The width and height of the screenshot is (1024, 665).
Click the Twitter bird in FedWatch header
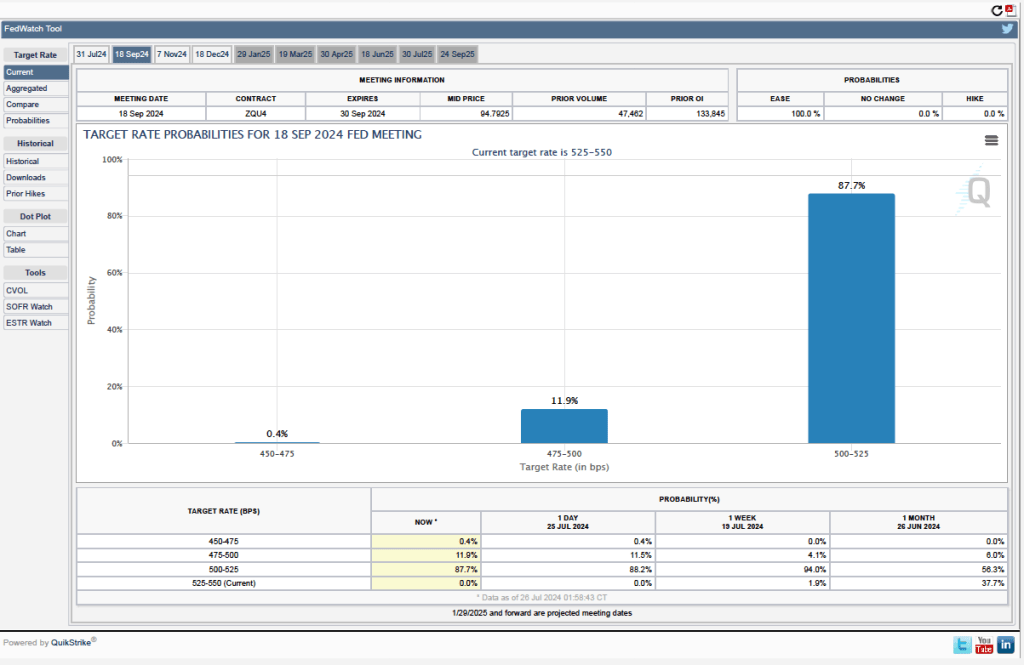pos(1008,29)
